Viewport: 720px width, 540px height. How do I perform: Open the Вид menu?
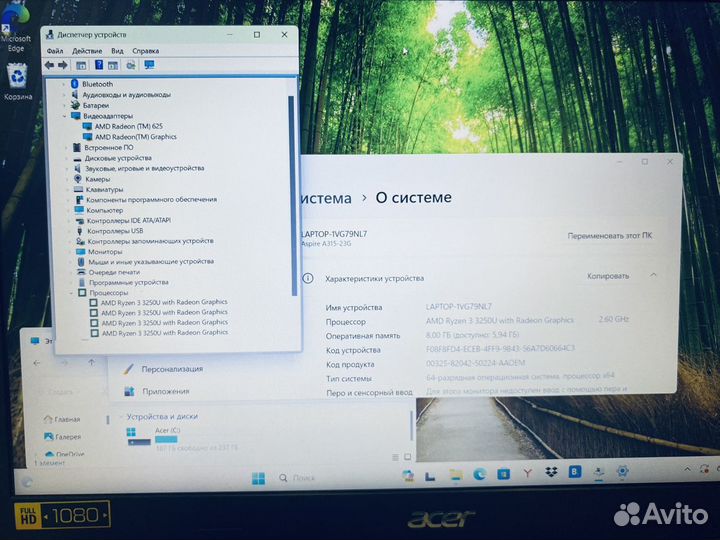[118, 51]
